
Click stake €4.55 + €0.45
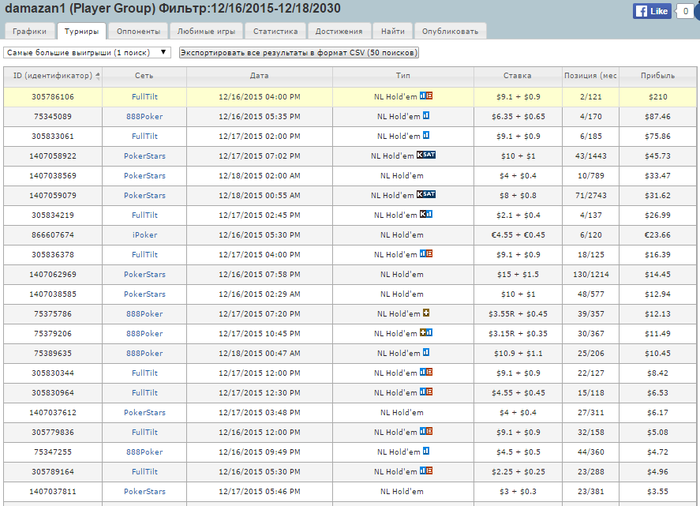point(518,235)
